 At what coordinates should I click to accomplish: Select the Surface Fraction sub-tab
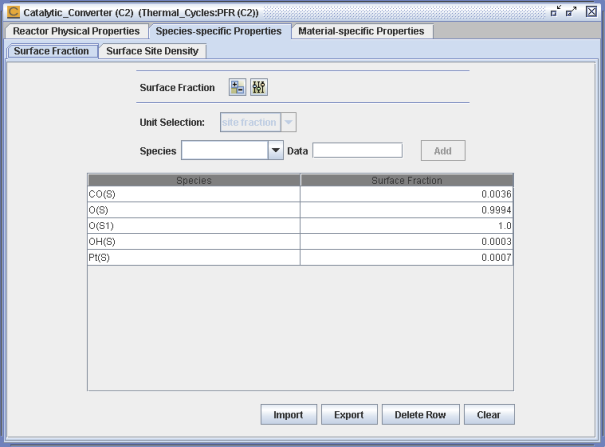pos(51,51)
